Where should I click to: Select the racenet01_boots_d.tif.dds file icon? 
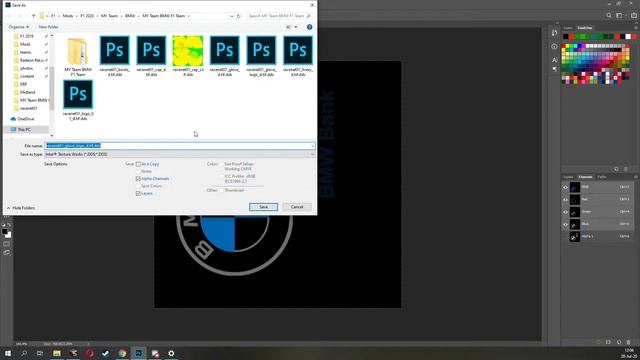point(115,51)
